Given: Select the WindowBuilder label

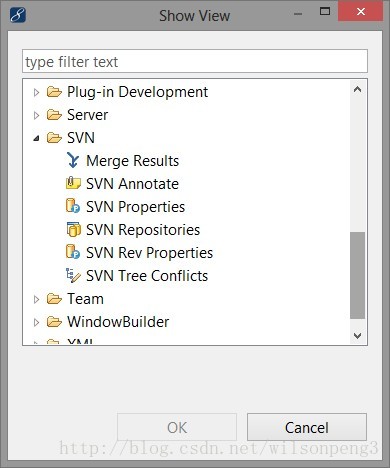Looking at the screenshot, I should click(118, 322).
